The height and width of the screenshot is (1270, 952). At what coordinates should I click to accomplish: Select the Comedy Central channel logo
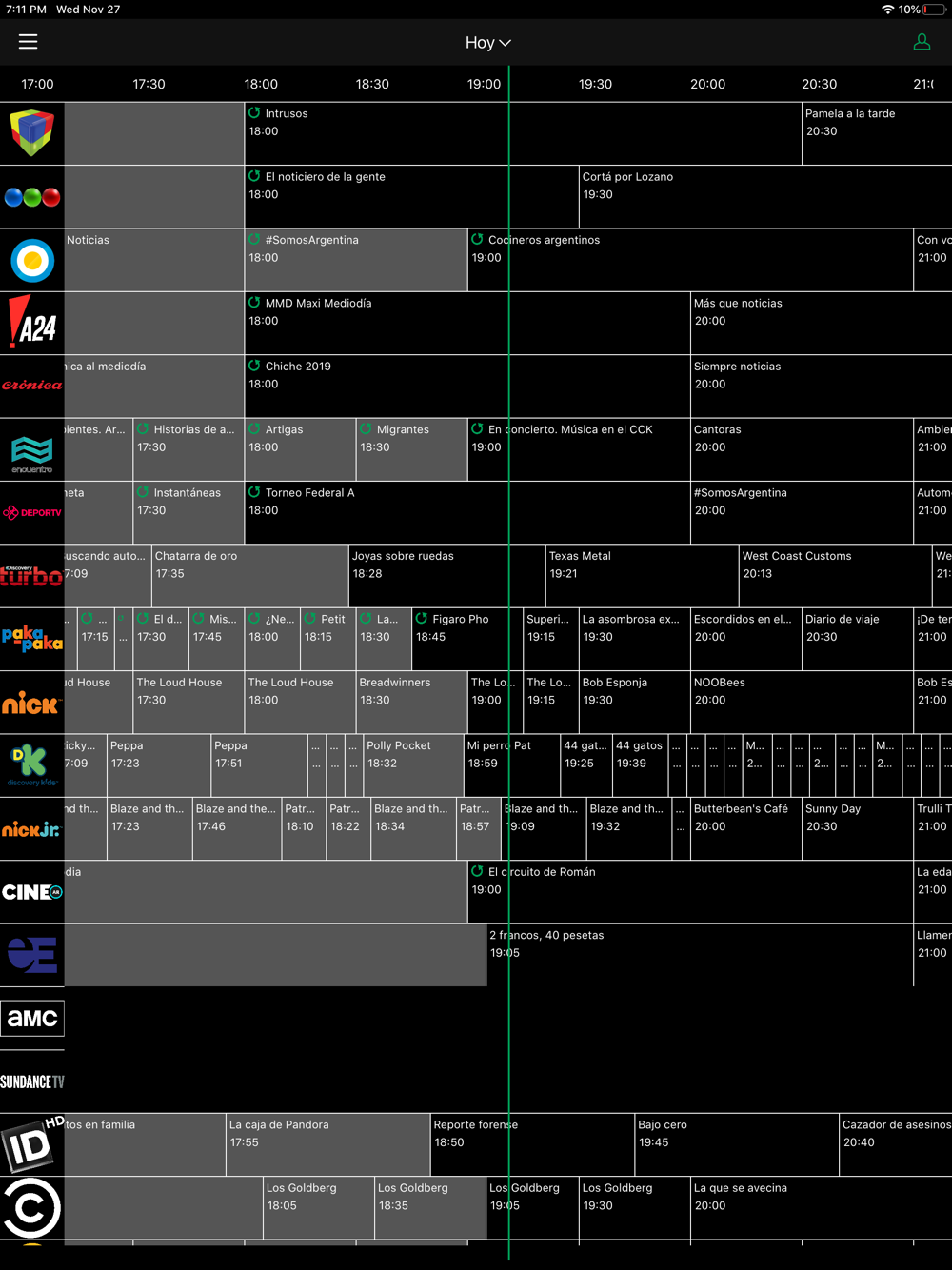pos(32,1208)
